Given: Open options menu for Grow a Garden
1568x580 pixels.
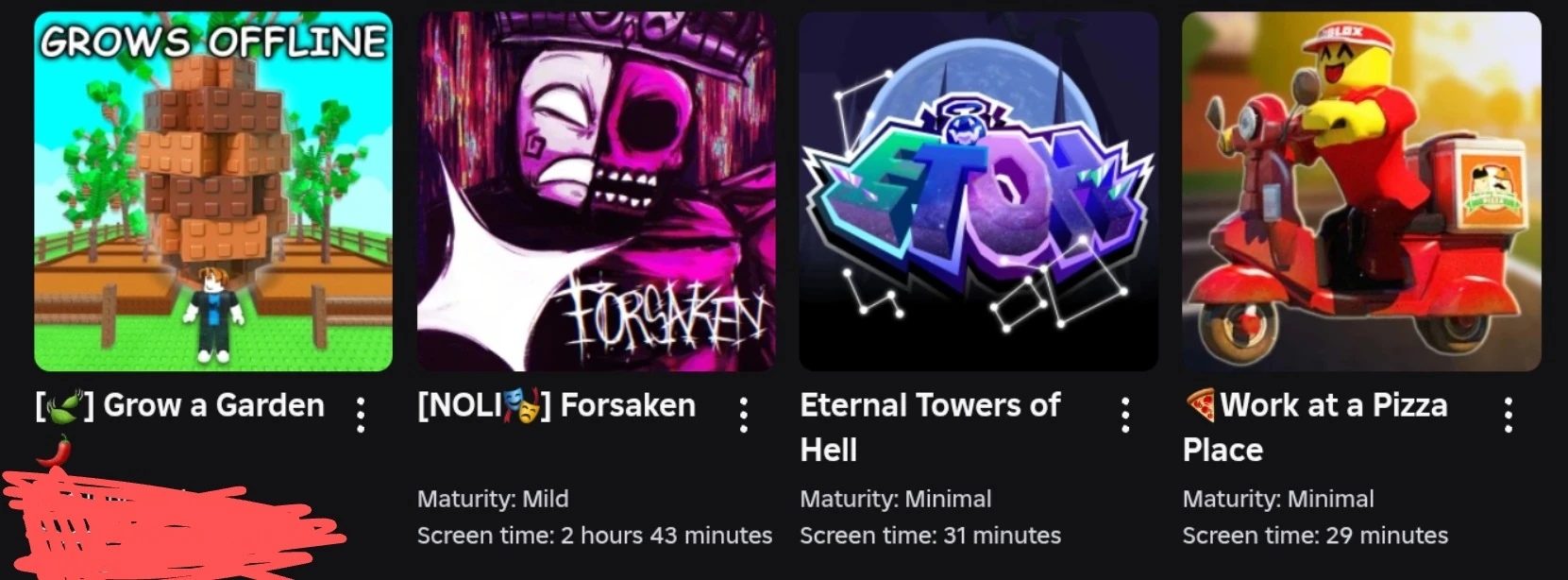Looking at the screenshot, I should coord(361,415).
